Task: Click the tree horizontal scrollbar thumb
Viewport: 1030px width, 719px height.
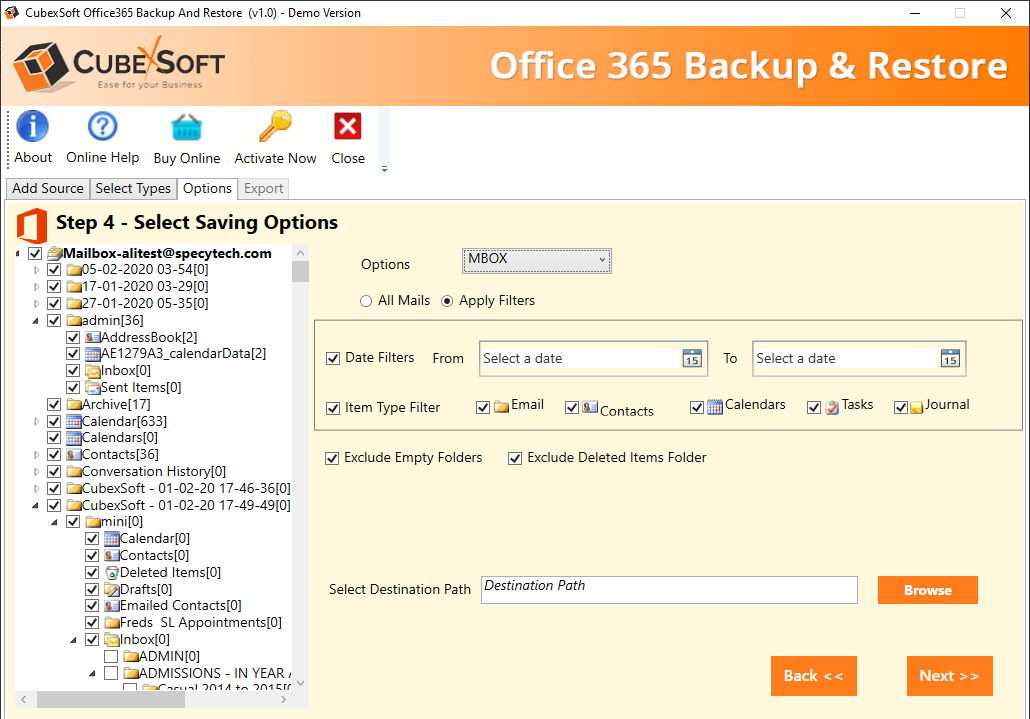Action: click(x=110, y=700)
